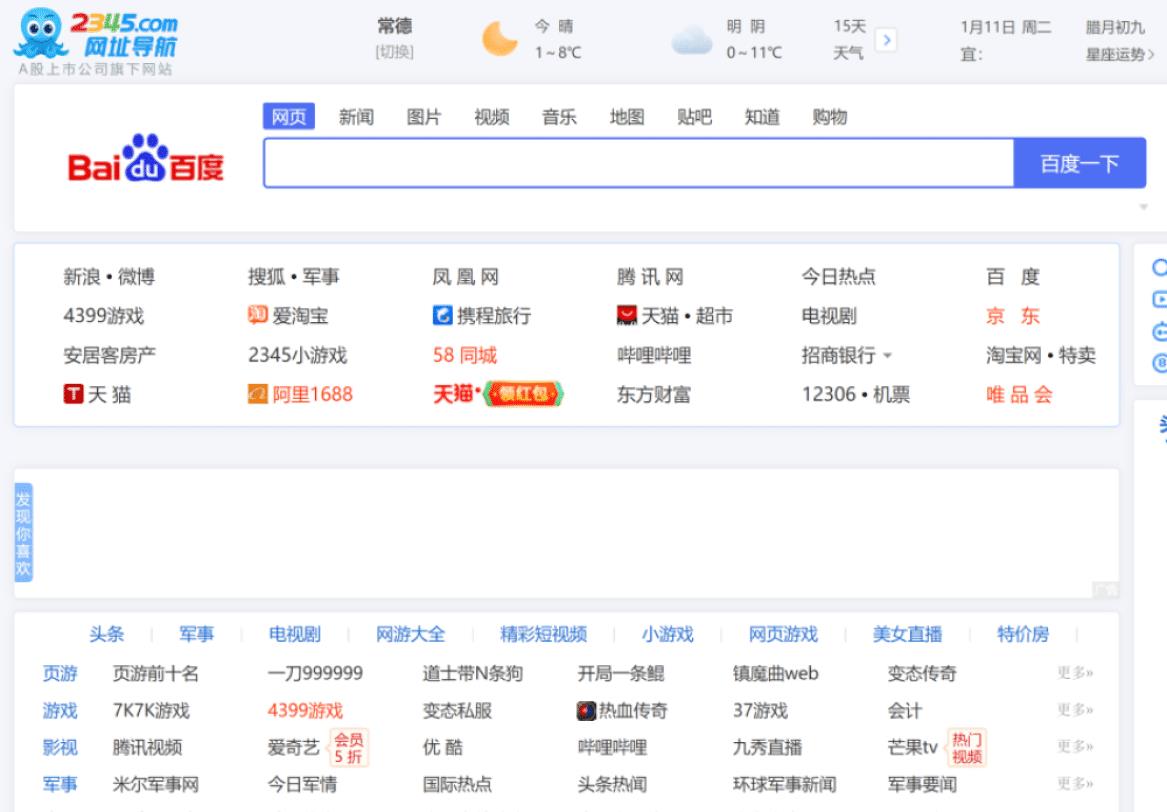Click the 发现你喜欢 side tab

tap(23, 532)
